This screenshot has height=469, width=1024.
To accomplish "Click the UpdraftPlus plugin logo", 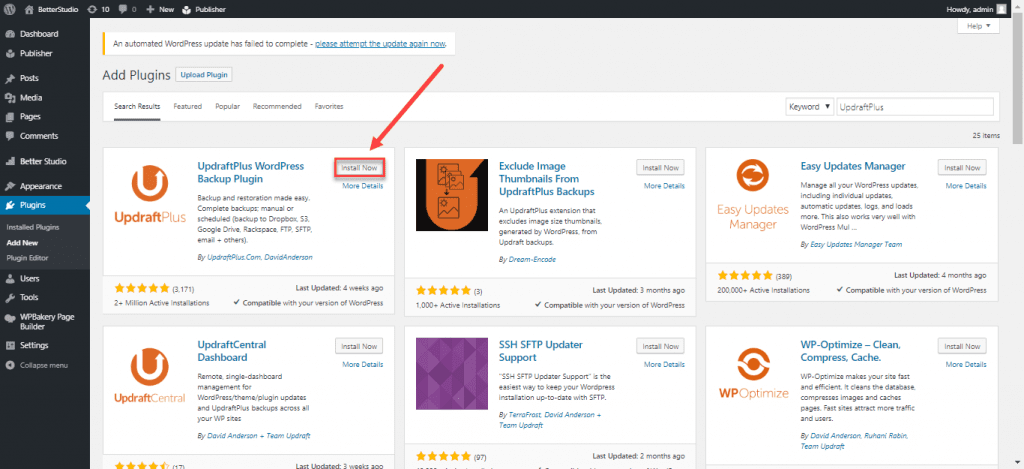I will [150, 195].
